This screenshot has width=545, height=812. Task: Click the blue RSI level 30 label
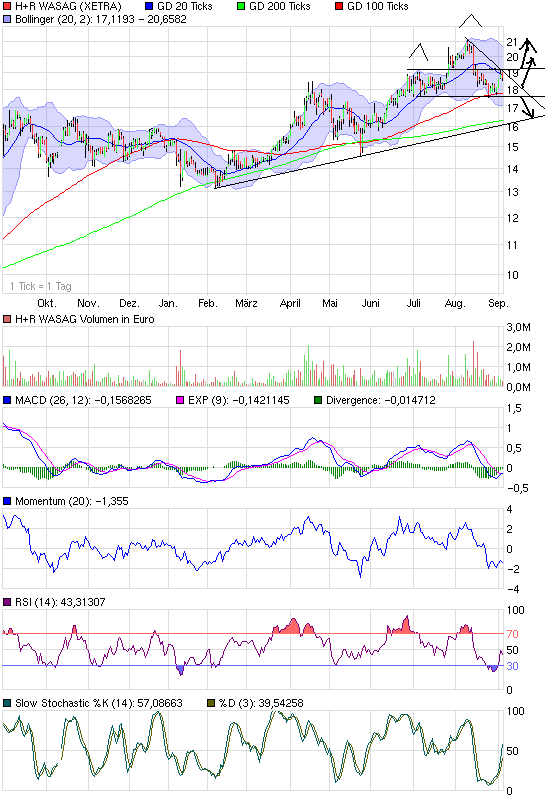512,666
